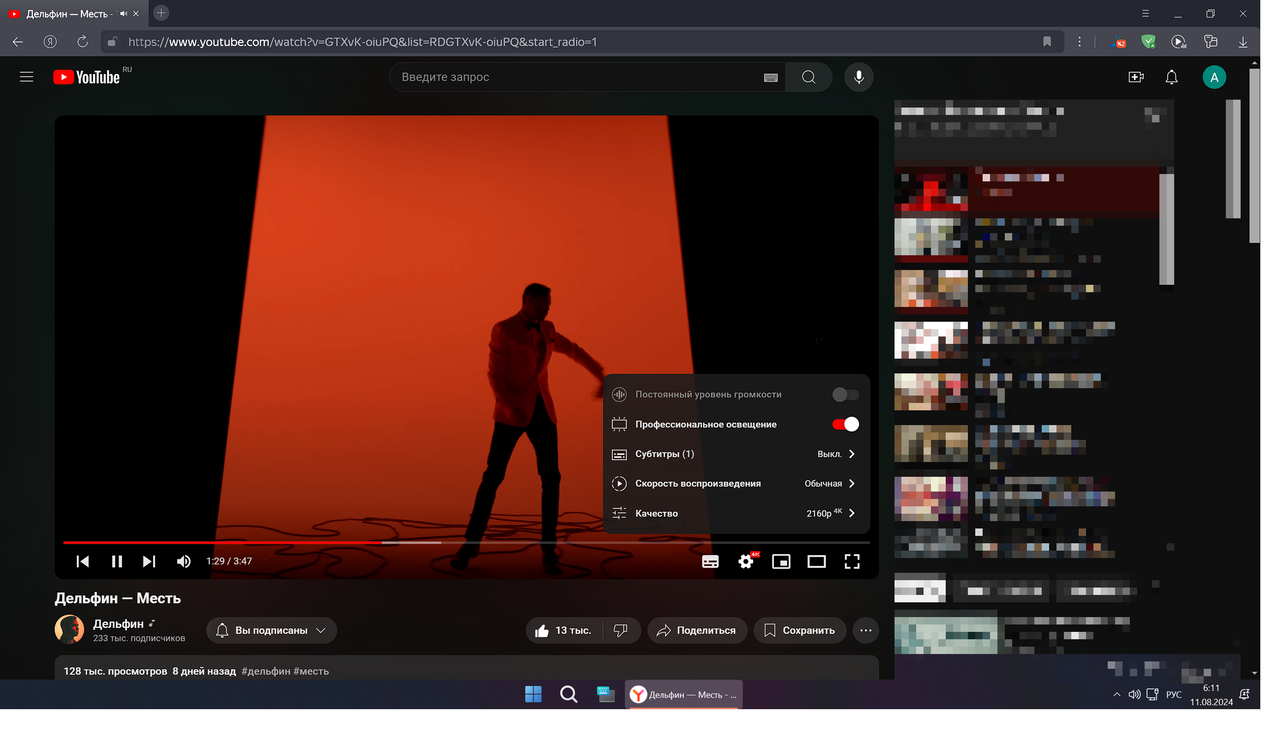Click the #дельфин hashtag
Viewport: 1280px width, 735px height.
click(x=266, y=671)
